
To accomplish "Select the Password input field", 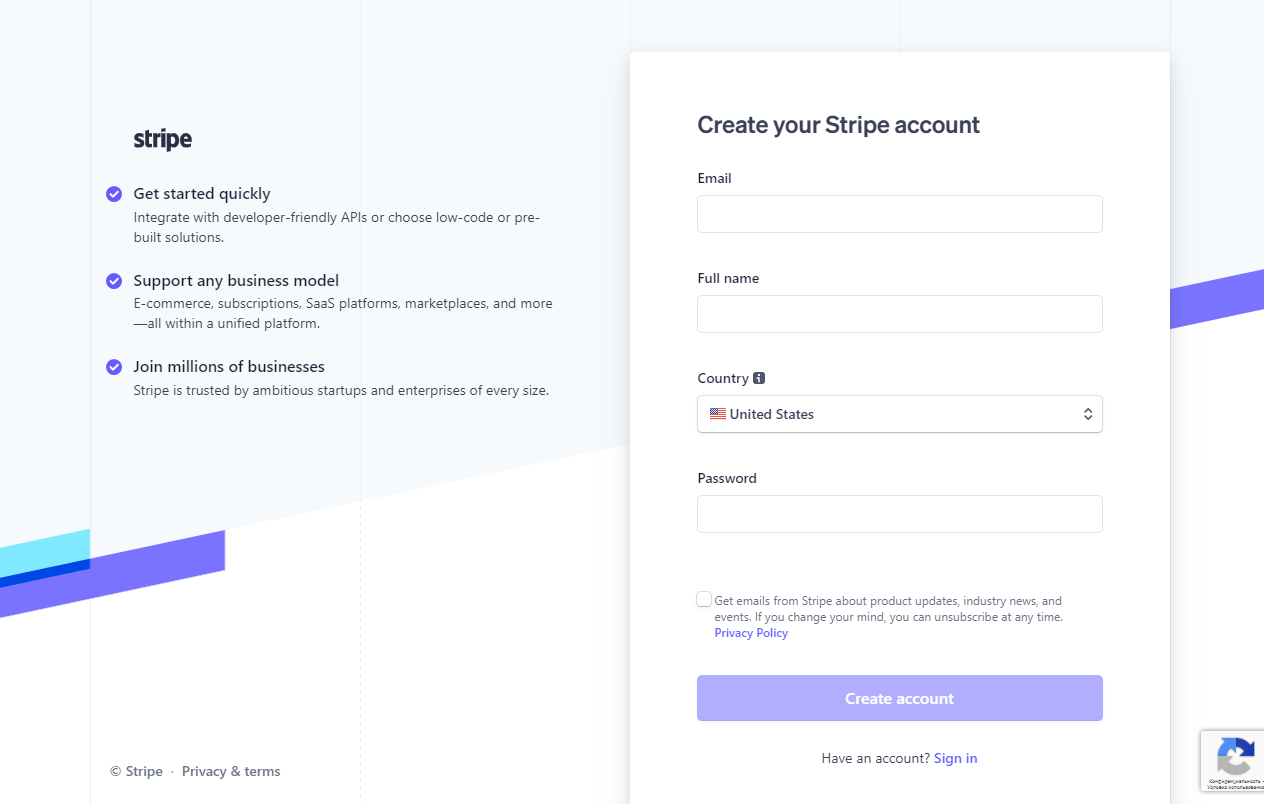I will (899, 514).
